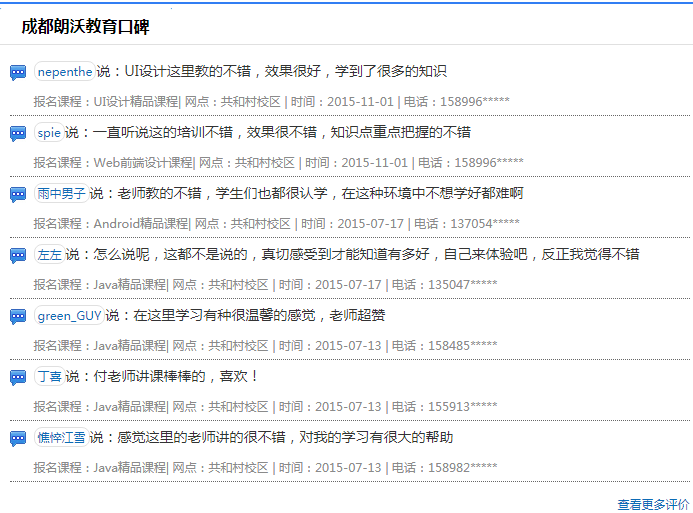The image size is (693, 513).
Task: Click the details line with phone 155913*****
Action: pyautogui.click(x=265, y=407)
